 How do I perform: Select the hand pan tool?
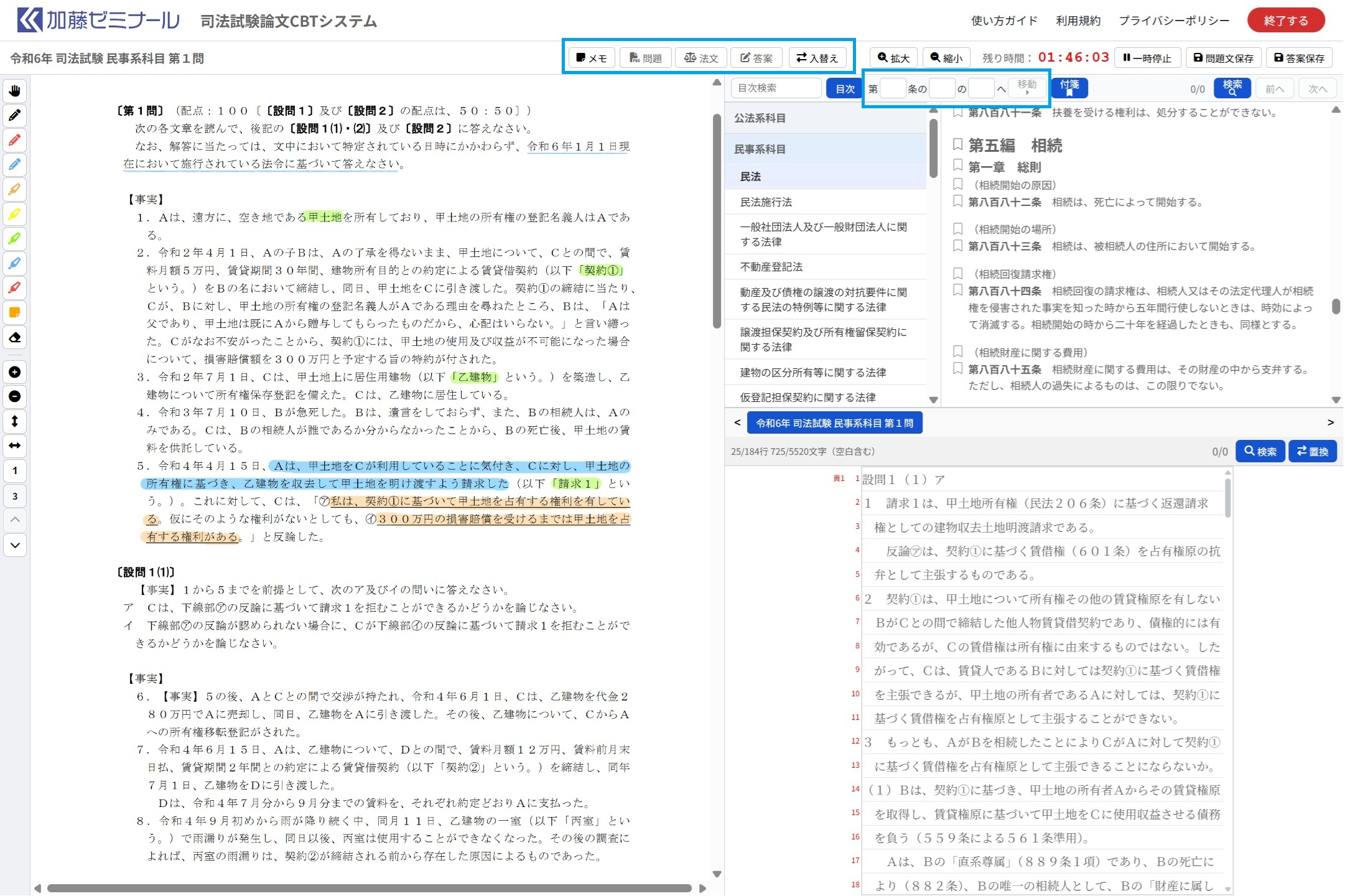coord(15,91)
